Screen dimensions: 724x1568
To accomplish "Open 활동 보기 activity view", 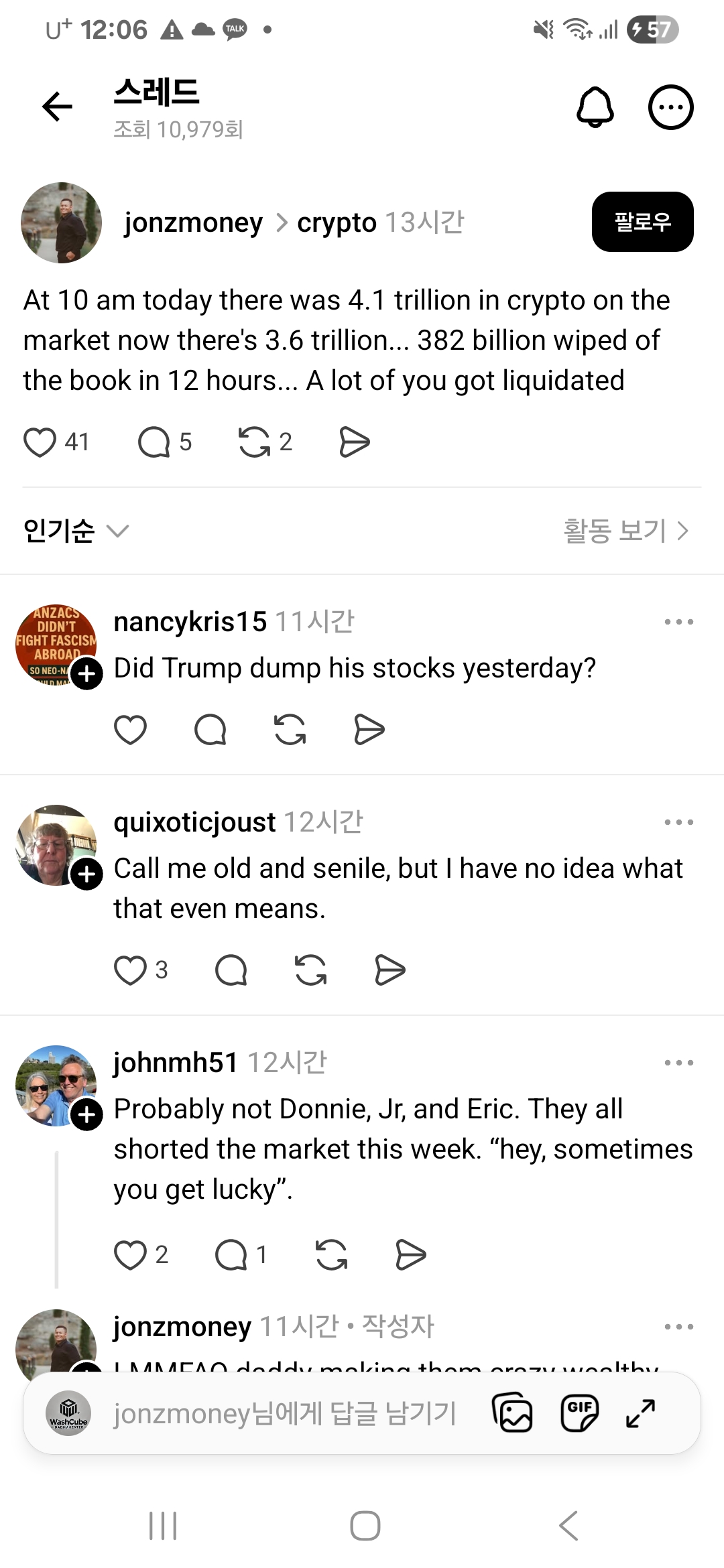I will point(626,531).
